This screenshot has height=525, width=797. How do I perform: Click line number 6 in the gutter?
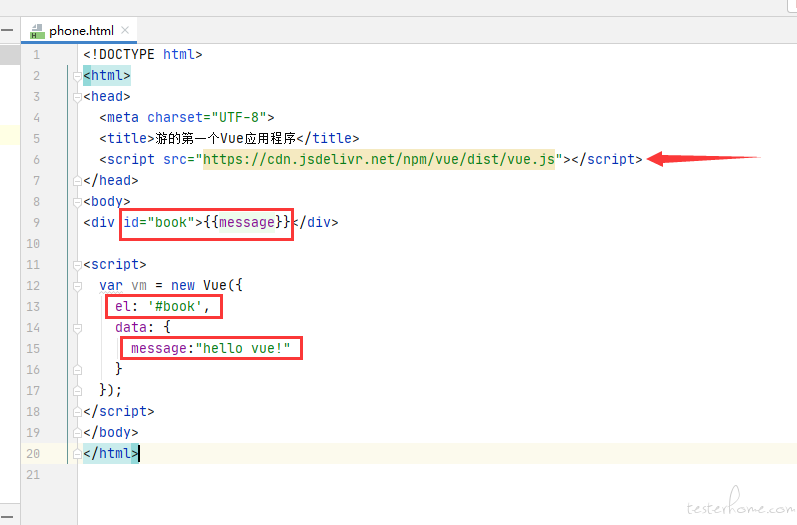[37, 160]
